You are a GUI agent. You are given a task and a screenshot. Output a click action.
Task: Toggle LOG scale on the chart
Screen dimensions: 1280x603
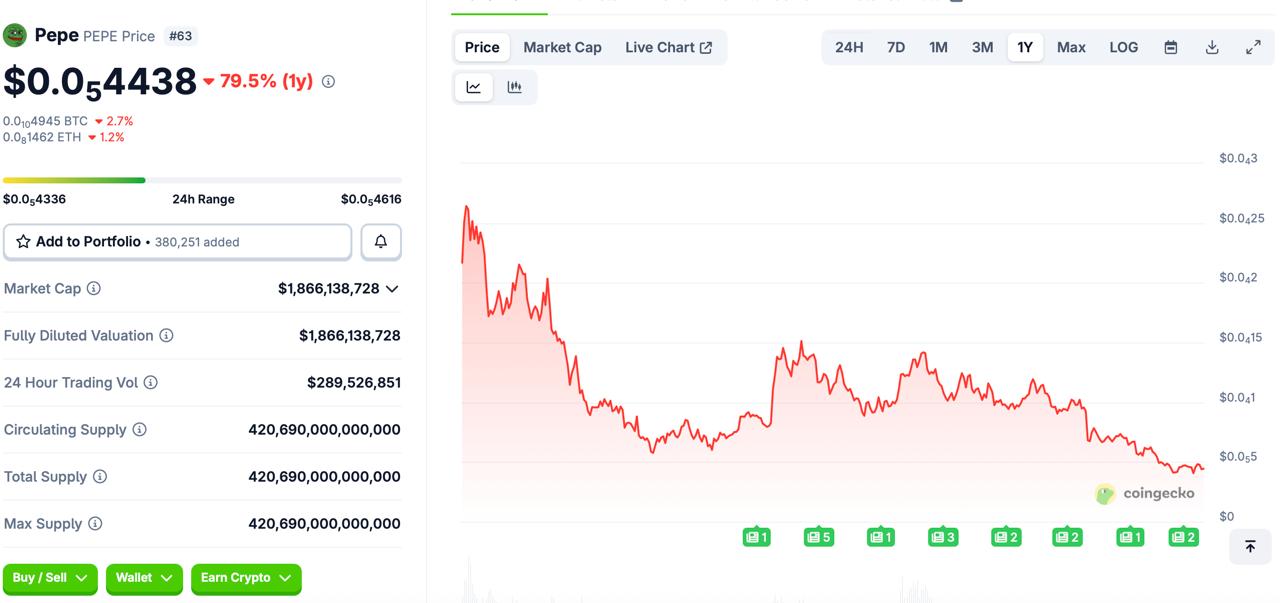(x=1123, y=46)
